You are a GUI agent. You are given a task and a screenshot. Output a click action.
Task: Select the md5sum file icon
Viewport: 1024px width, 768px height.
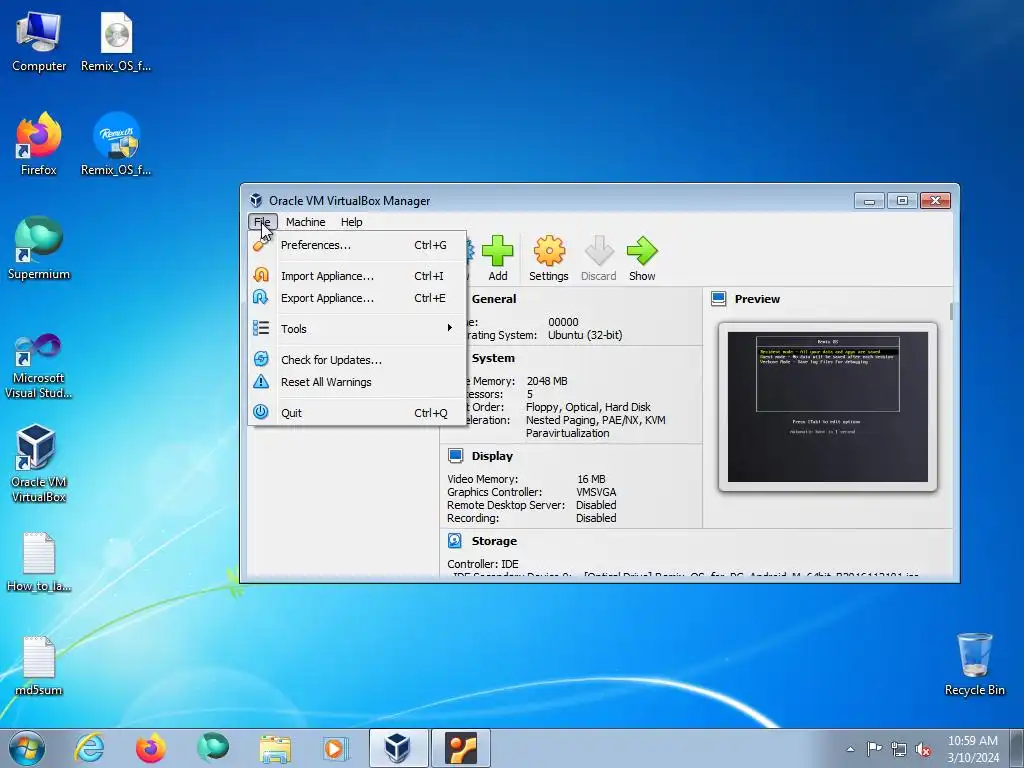pos(39,666)
